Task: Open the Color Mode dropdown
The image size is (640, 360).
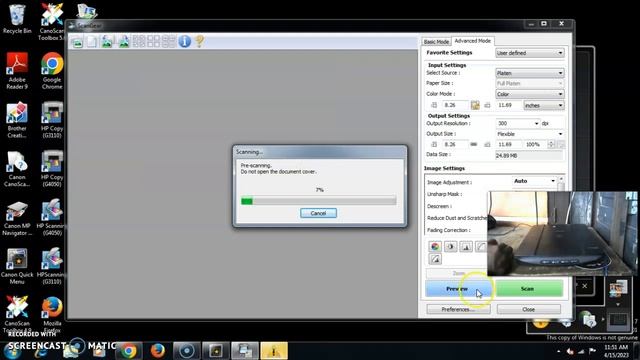Action: click(x=530, y=94)
